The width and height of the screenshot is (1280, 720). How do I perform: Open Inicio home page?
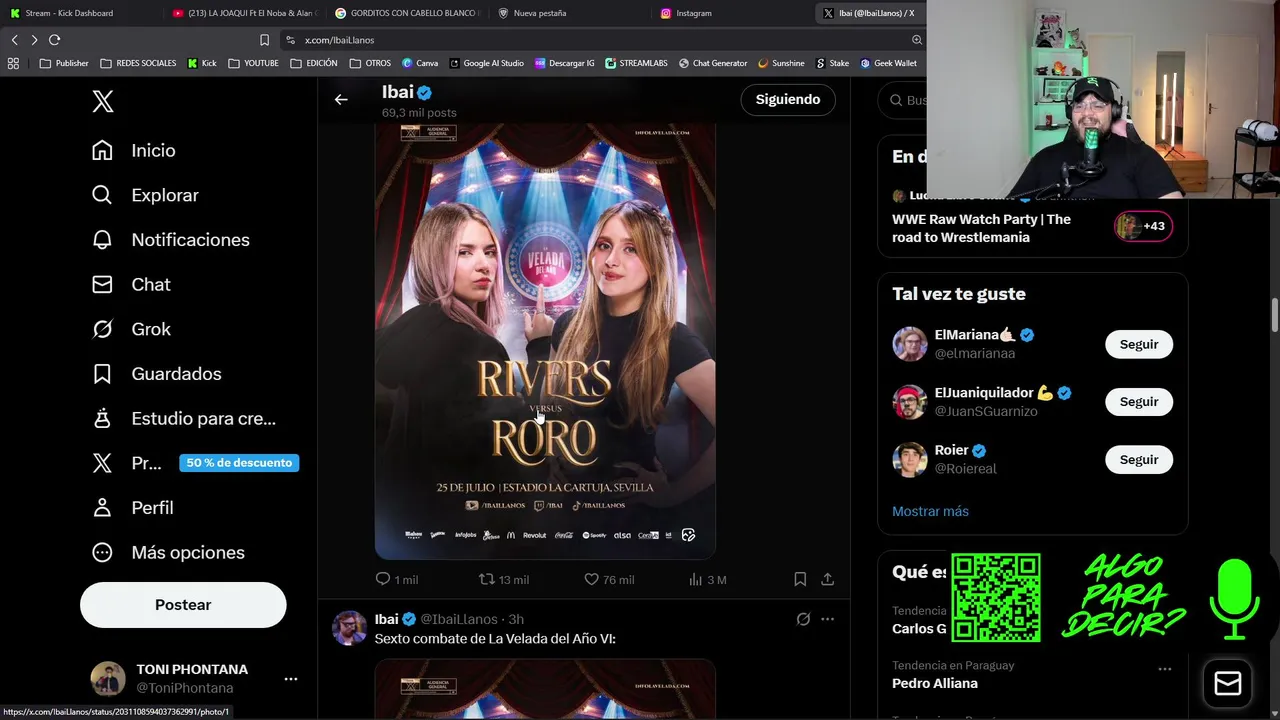pos(133,150)
